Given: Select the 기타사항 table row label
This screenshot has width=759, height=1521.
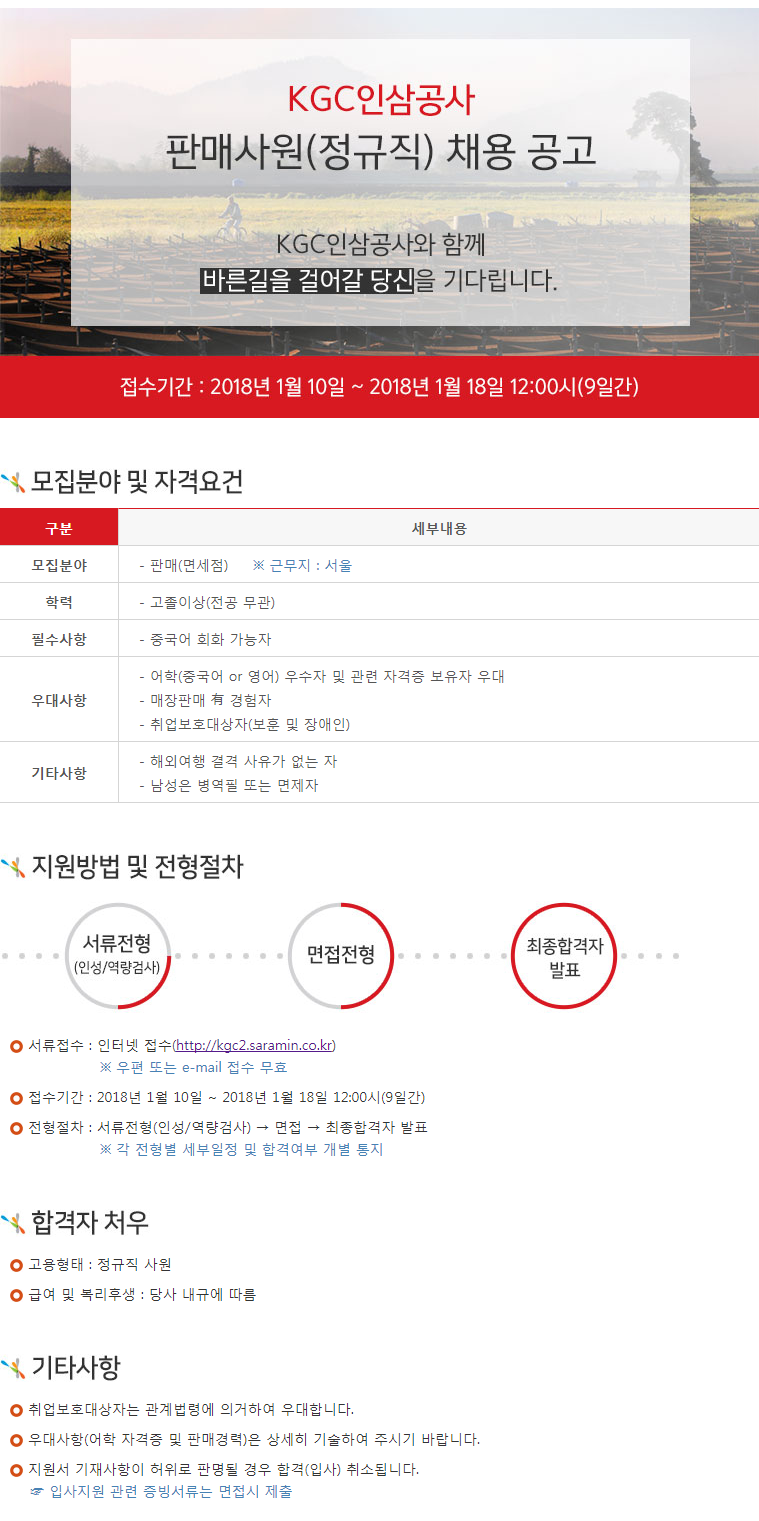Looking at the screenshot, I should point(59,773).
